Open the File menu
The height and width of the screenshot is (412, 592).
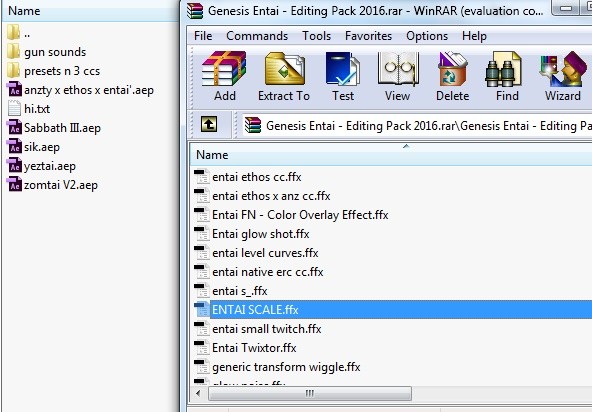[203, 36]
